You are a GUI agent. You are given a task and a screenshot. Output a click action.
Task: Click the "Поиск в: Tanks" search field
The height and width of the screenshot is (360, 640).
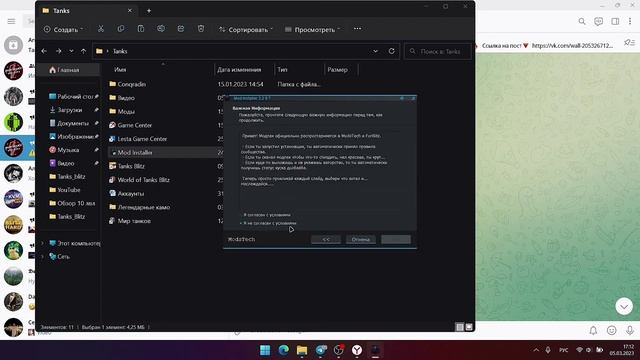click(x=438, y=51)
